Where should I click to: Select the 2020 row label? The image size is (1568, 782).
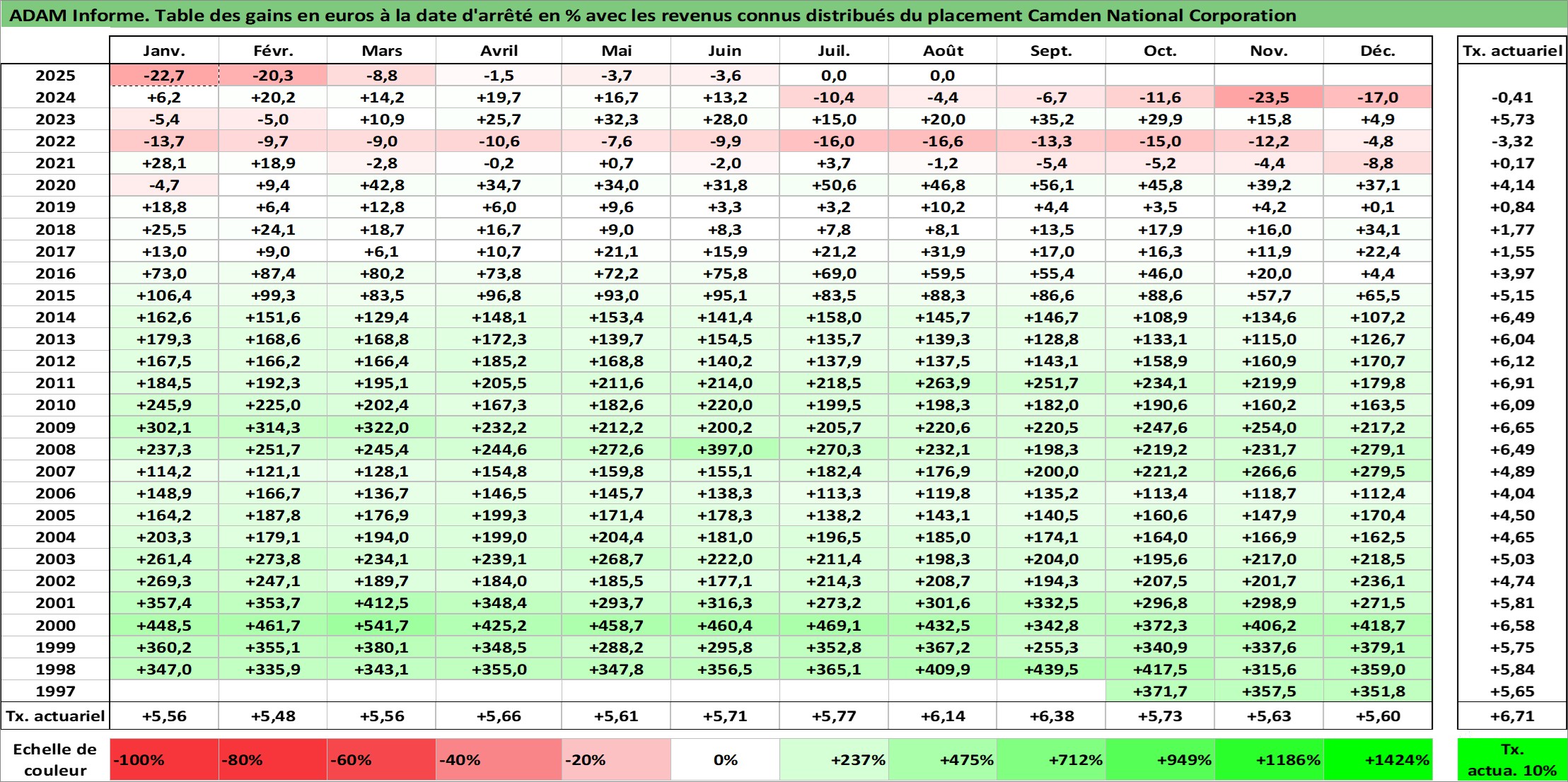pyautogui.click(x=55, y=185)
